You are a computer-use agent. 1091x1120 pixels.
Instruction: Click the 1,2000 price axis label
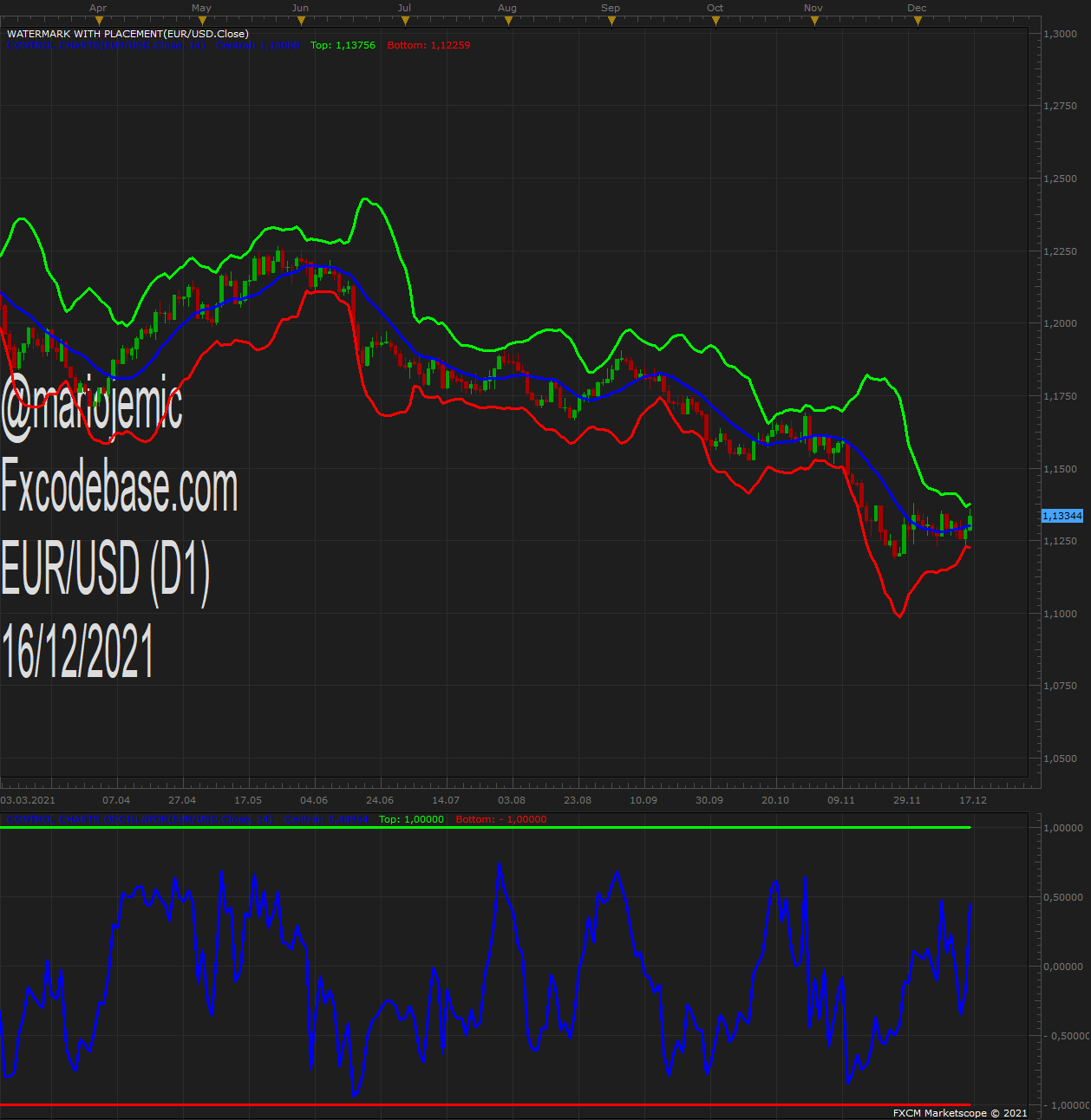pos(1061,323)
